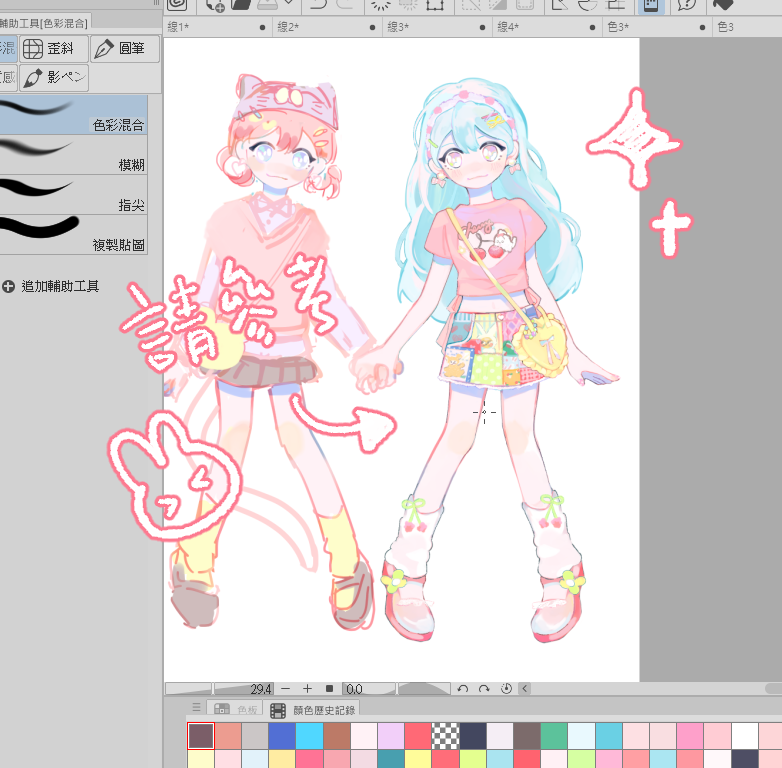The height and width of the screenshot is (768, 782).
Task: Open the CLIP STUDIO launcher icon
Action: click(x=177, y=4)
